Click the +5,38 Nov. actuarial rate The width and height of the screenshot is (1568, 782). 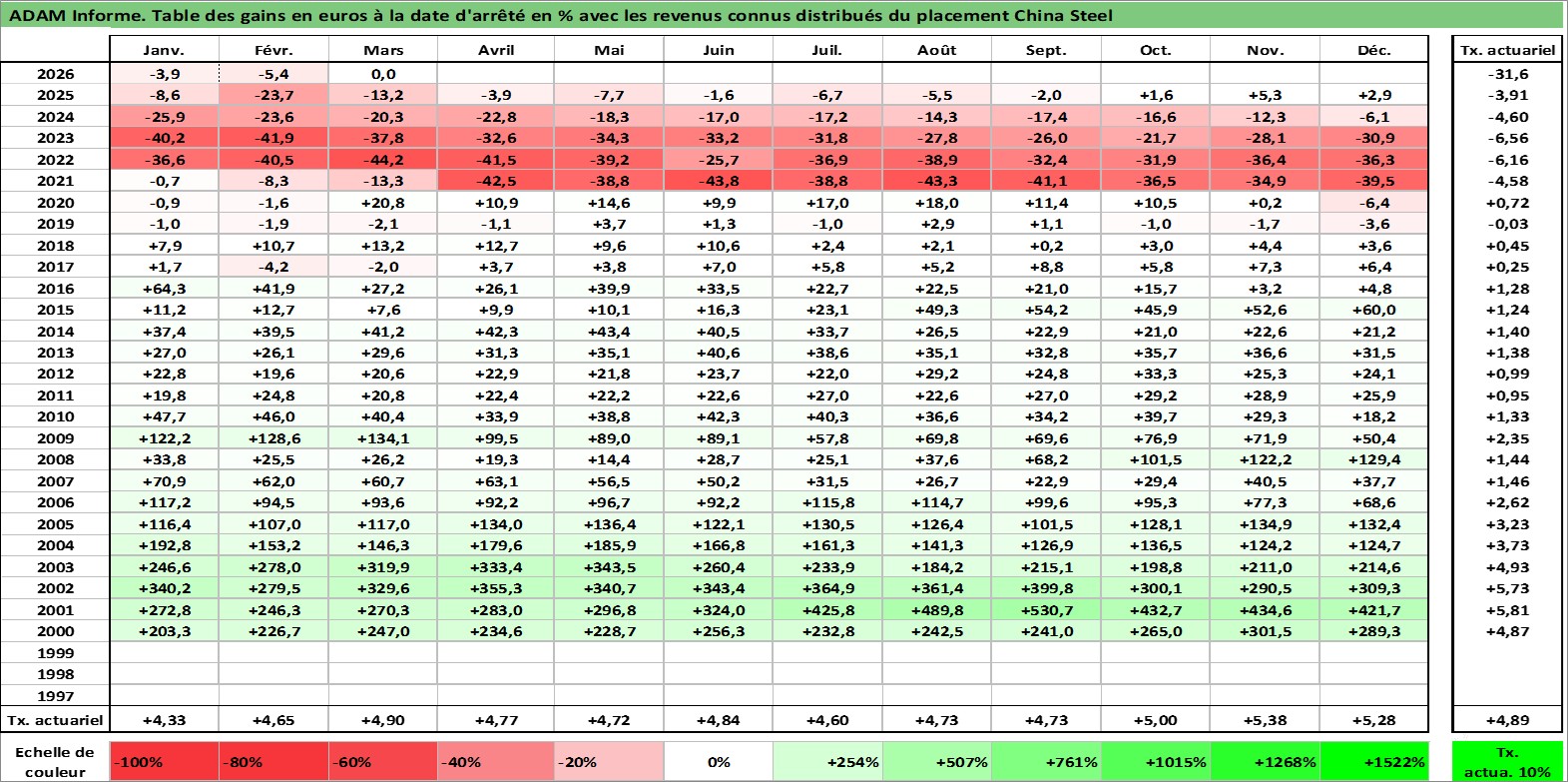pyautogui.click(x=1266, y=720)
